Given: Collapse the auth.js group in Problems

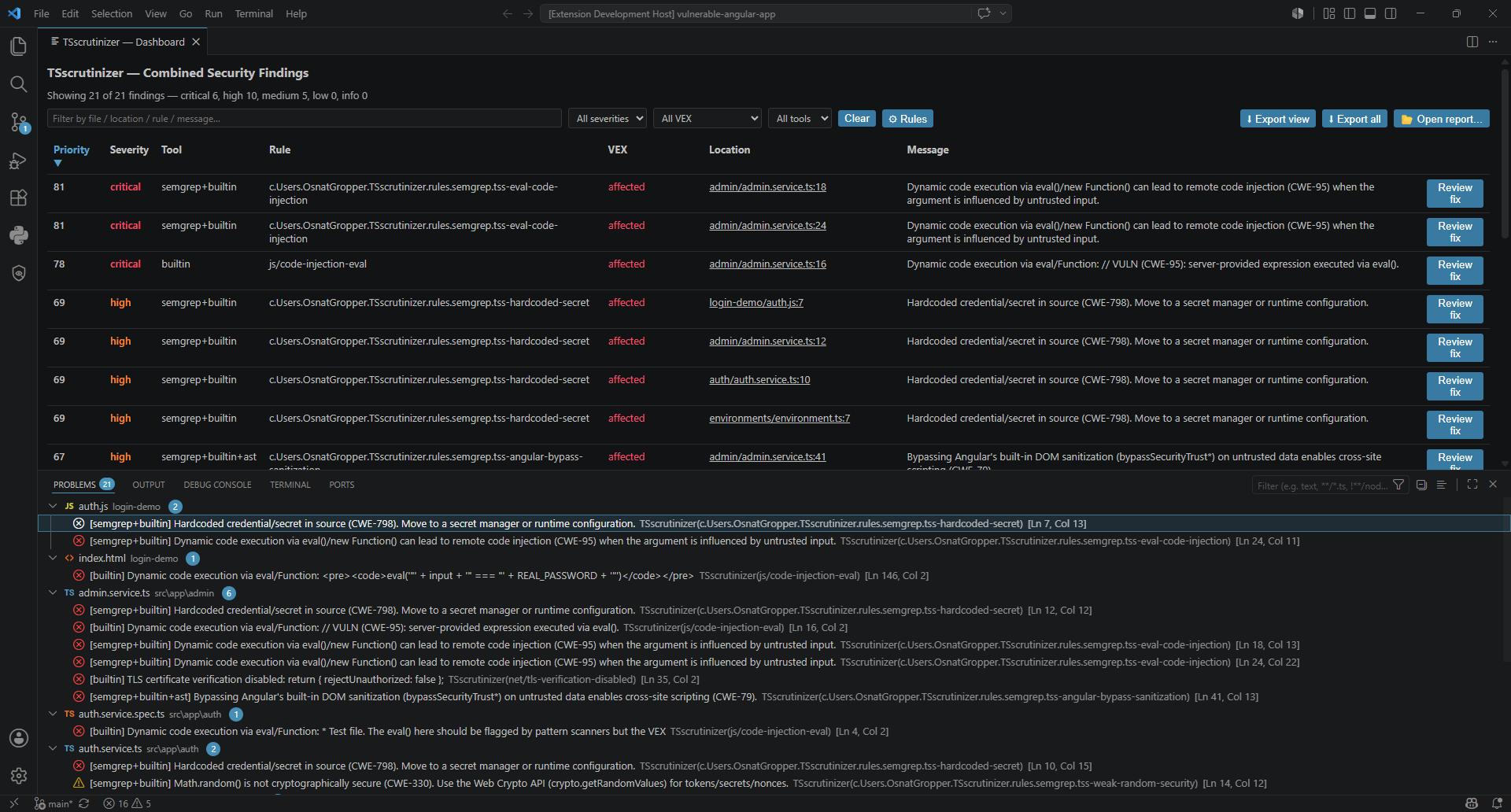Looking at the screenshot, I should point(53,506).
